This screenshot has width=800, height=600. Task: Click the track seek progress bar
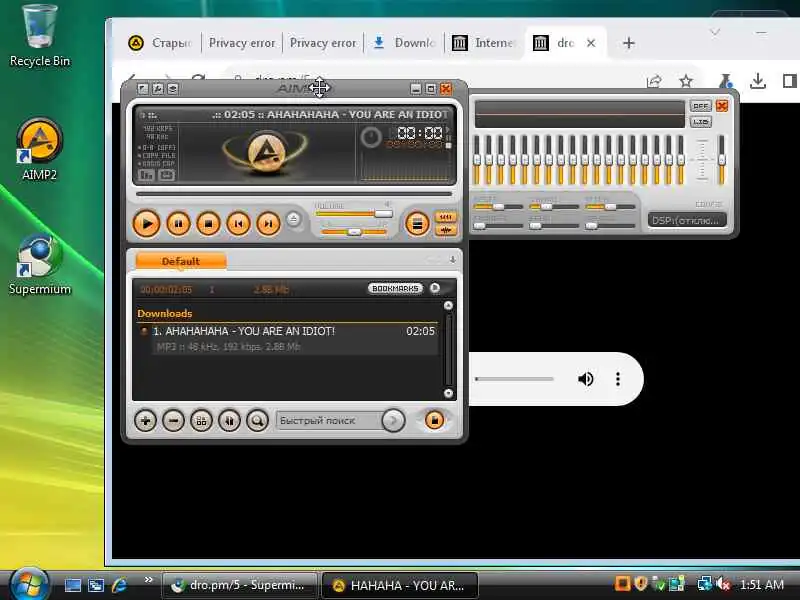coord(294,194)
